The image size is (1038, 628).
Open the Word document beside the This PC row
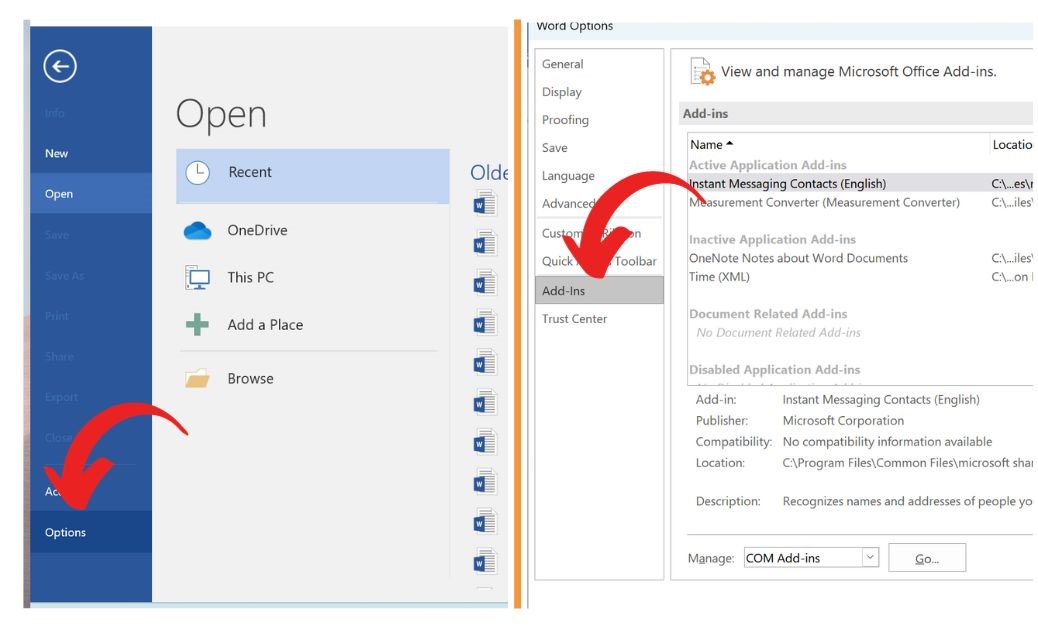(x=485, y=283)
